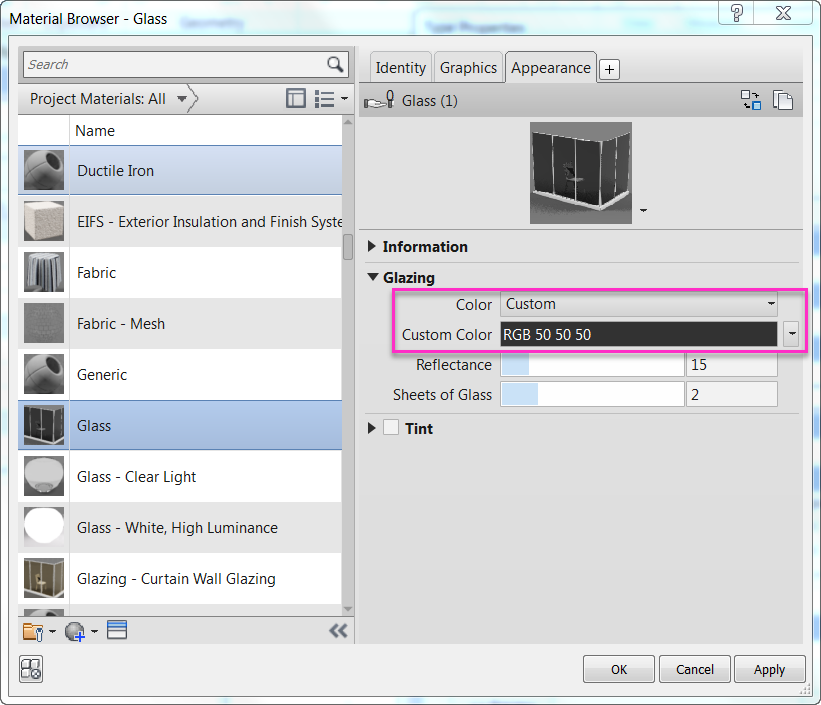The width and height of the screenshot is (821, 705).
Task: Create a new material library
Action: (x=33, y=630)
